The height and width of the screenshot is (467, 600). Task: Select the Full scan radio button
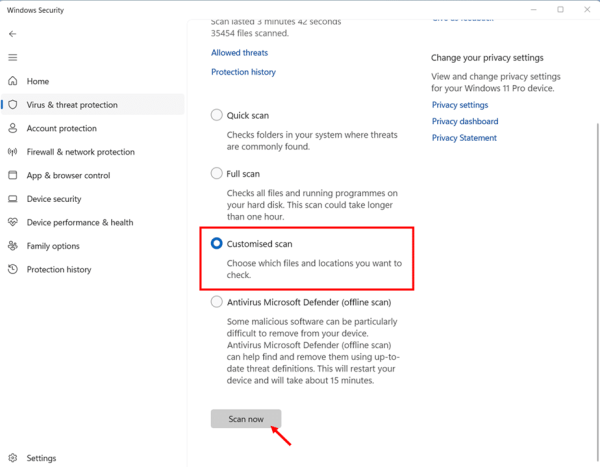coord(217,173)
